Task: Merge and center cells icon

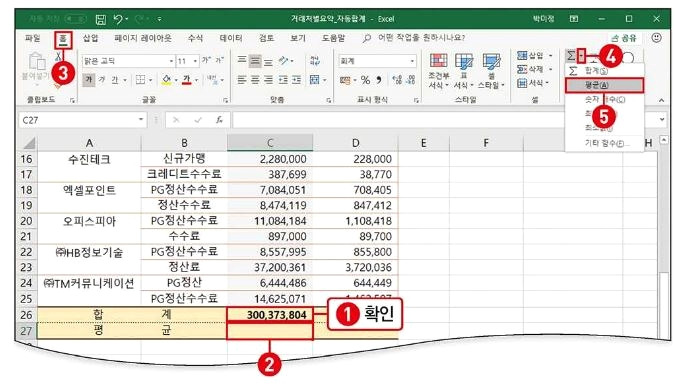Action: pos(315,80)
